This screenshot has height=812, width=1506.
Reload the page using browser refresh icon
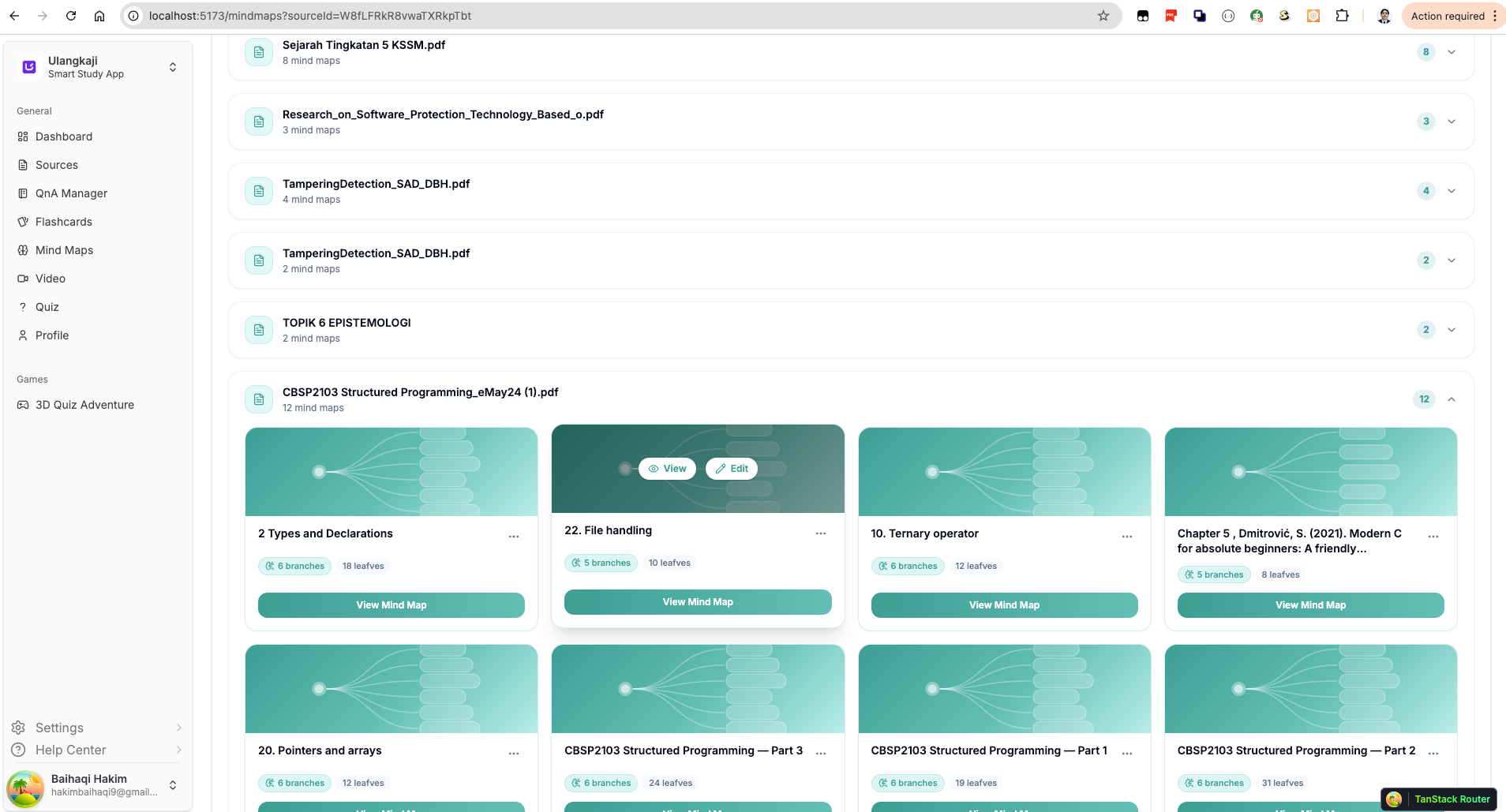coord(71,16)
